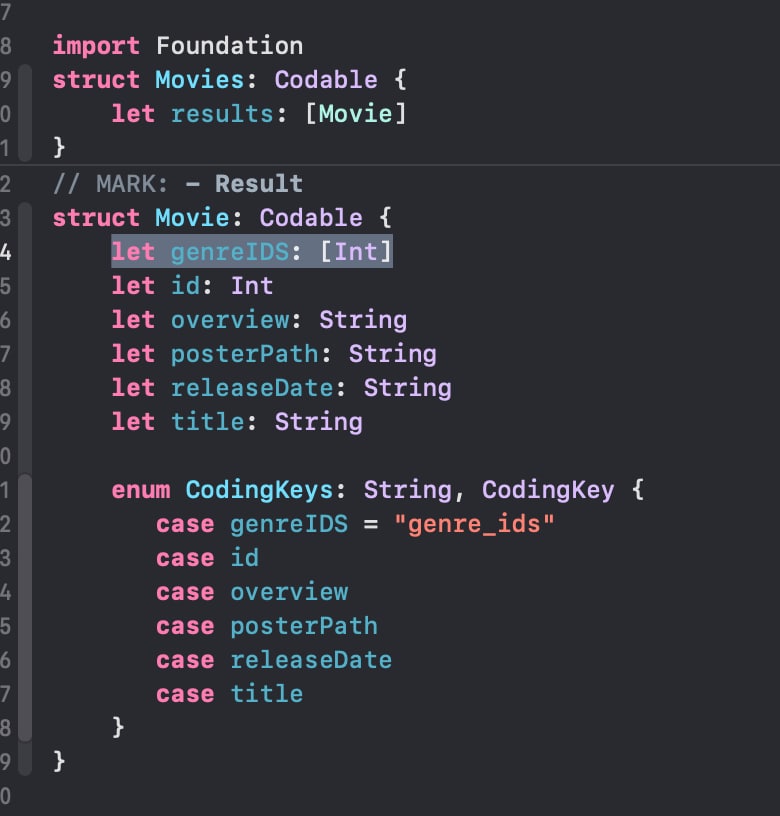
Task: Click 'Codable' after Movies
Action: tap(326, 80)
